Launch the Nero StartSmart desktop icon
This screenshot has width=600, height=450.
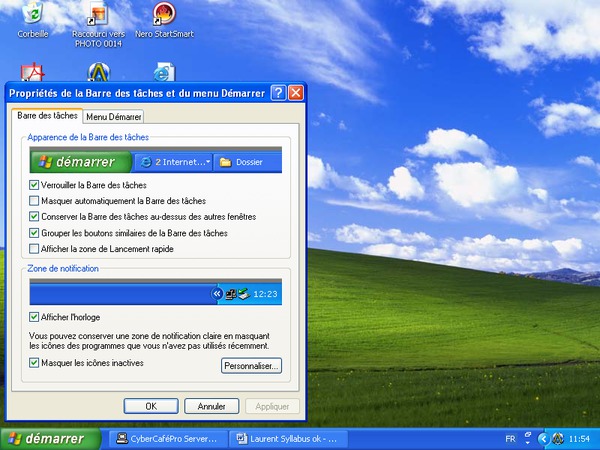[163, 14]
